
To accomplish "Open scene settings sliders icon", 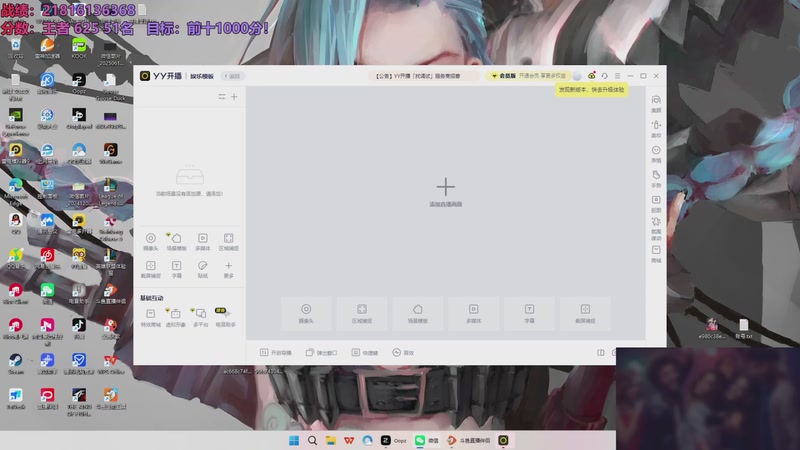I will point(222,96).
